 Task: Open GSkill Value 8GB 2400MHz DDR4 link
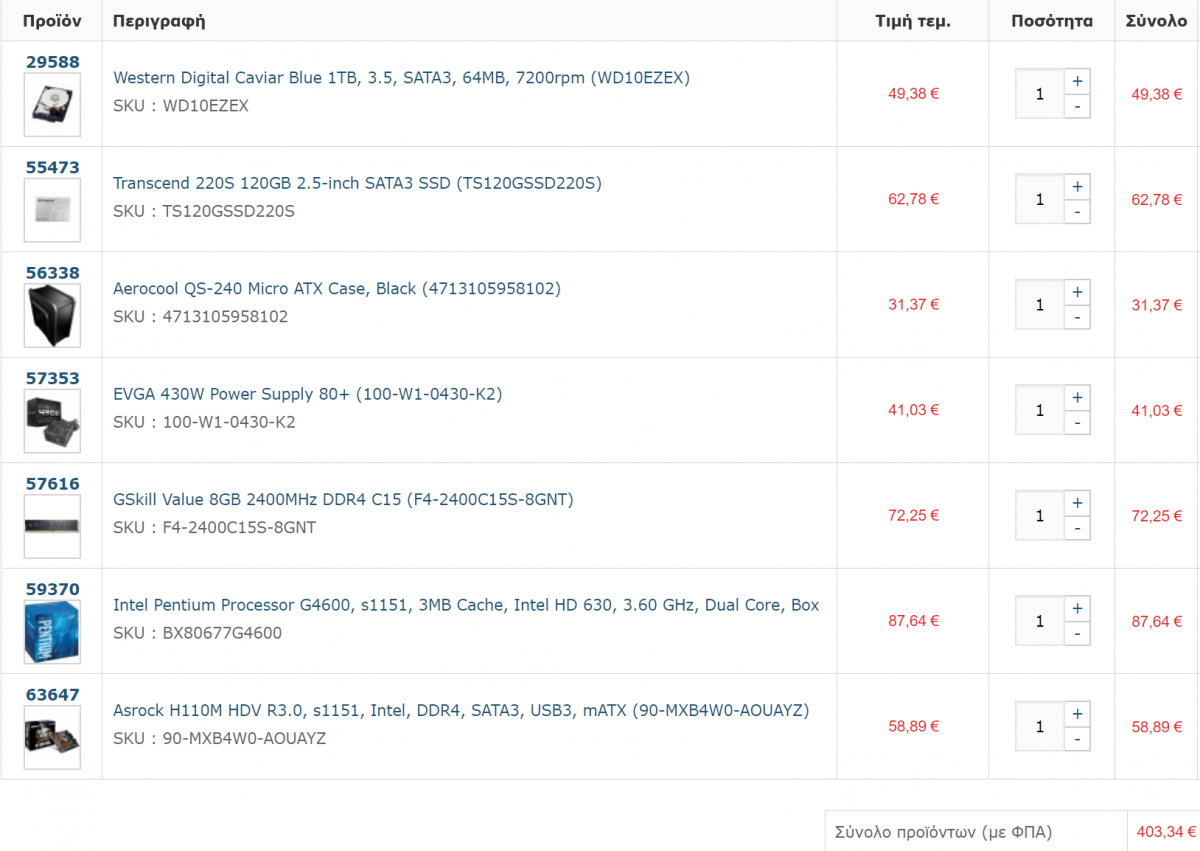tap(343, 499)
